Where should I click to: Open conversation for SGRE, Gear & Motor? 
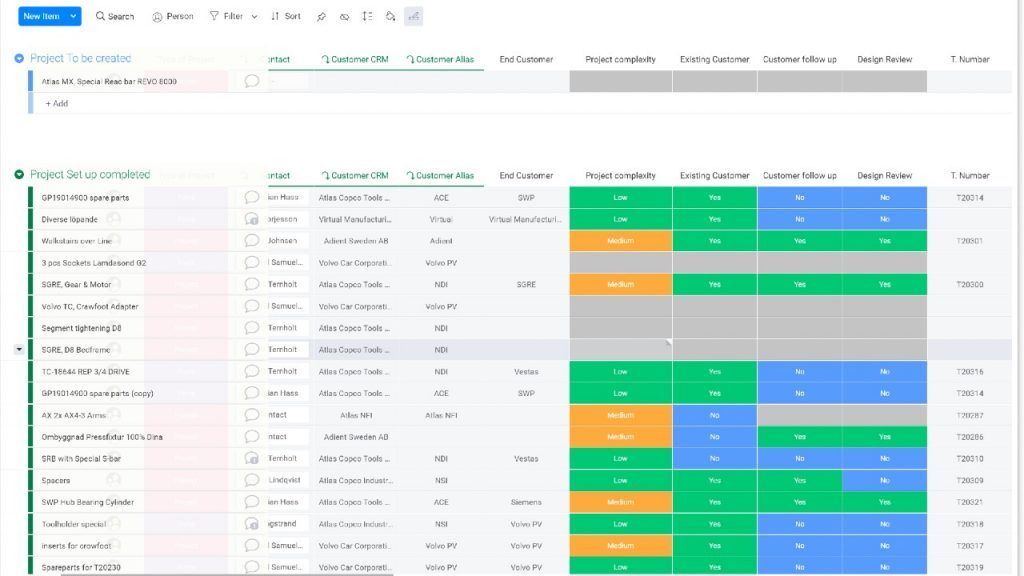point(251,284)
